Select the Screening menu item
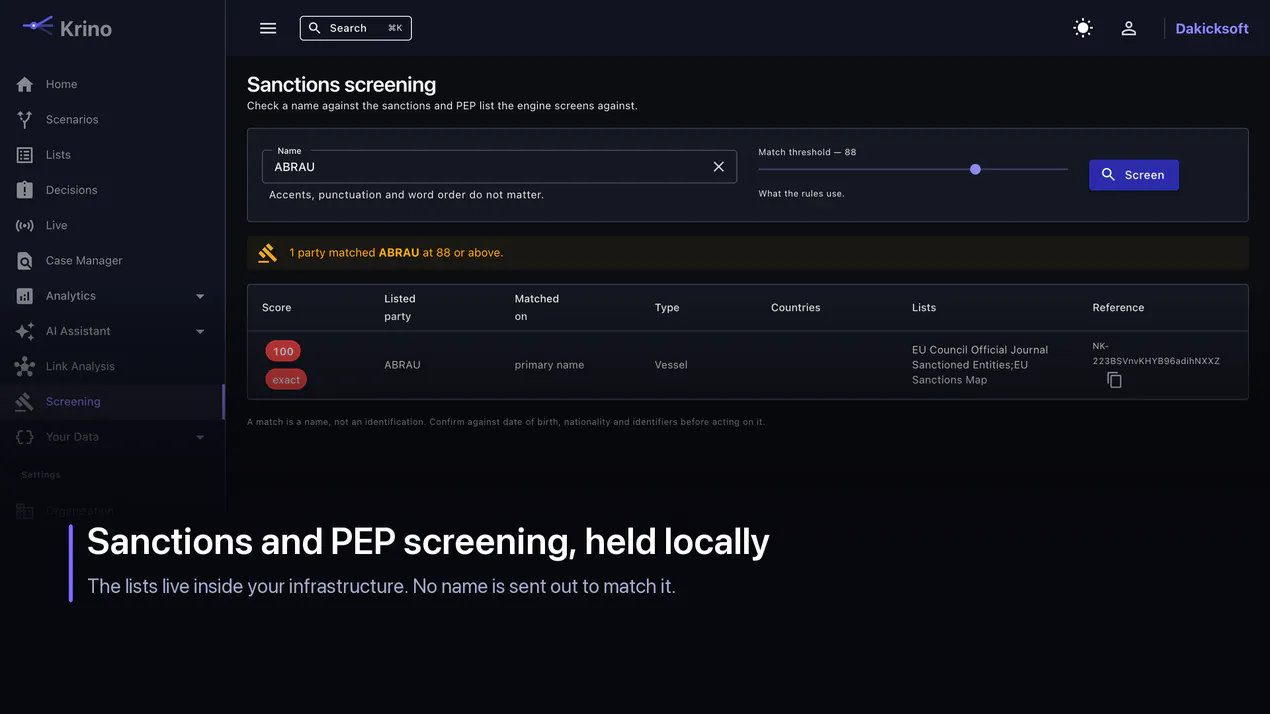Screen dimensions: 1270x714 tap(73, 401)
